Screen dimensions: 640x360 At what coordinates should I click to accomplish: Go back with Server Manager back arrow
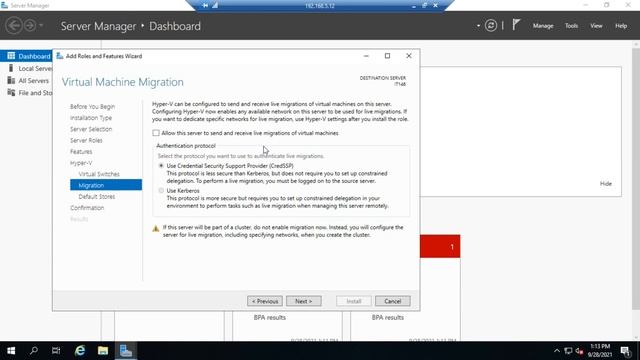pyautogui.click(x=13, y=26)
